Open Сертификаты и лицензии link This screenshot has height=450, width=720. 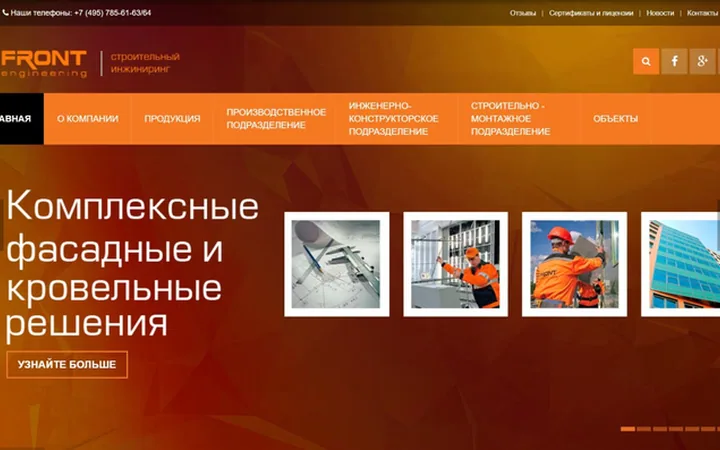pos(591,13)
